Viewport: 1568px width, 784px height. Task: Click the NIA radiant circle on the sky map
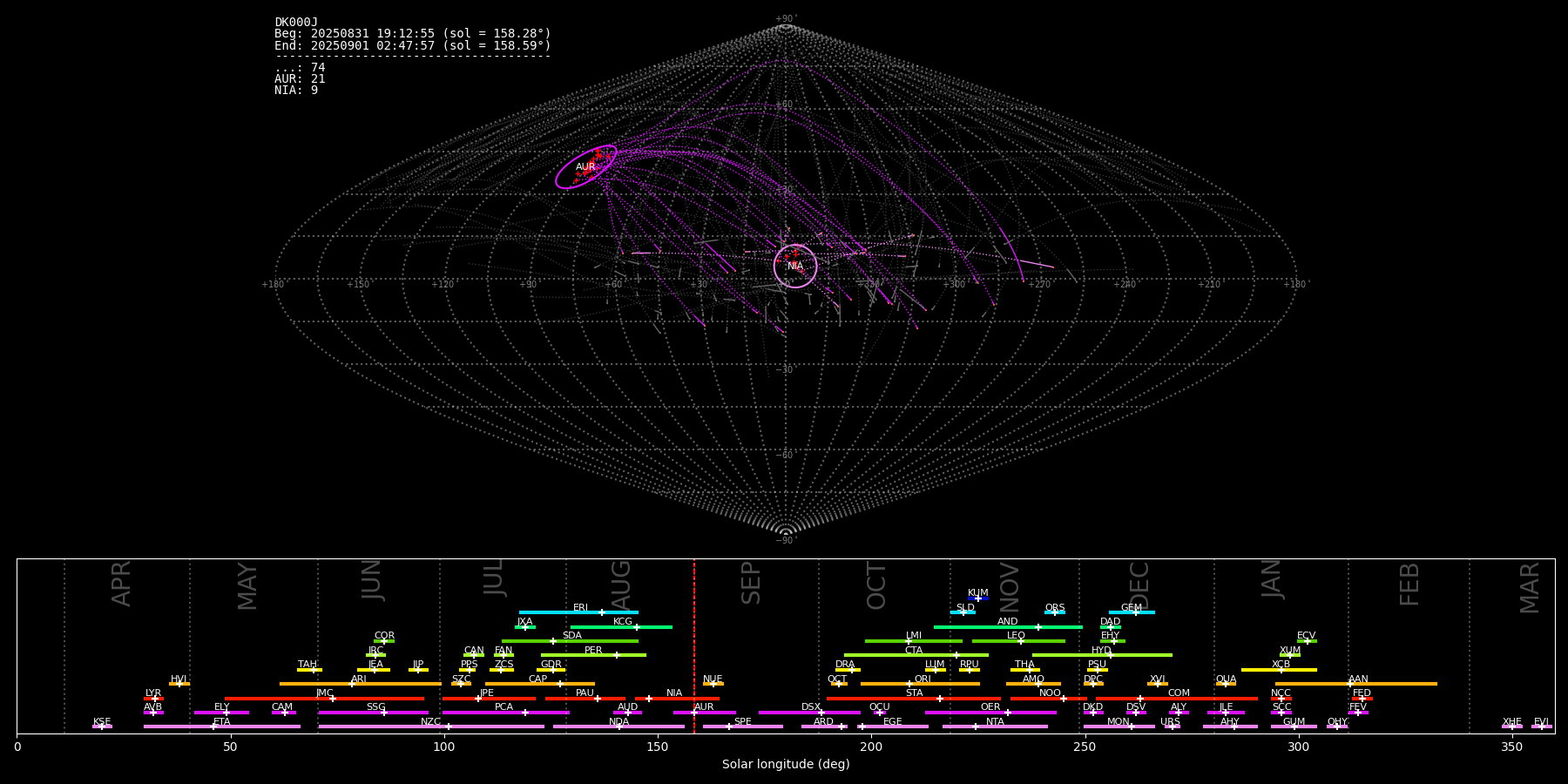point(795,266)
